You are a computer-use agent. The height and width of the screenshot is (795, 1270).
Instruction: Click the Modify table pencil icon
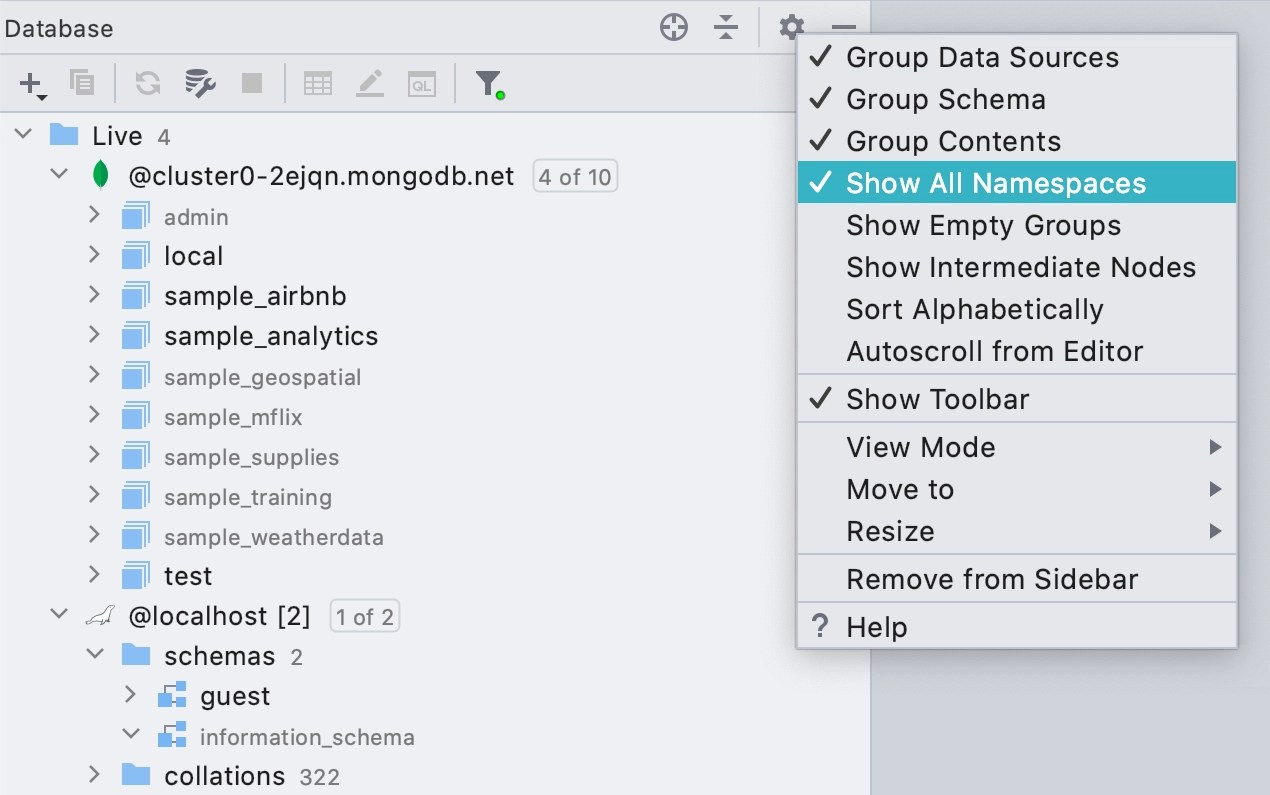point(370,84)
